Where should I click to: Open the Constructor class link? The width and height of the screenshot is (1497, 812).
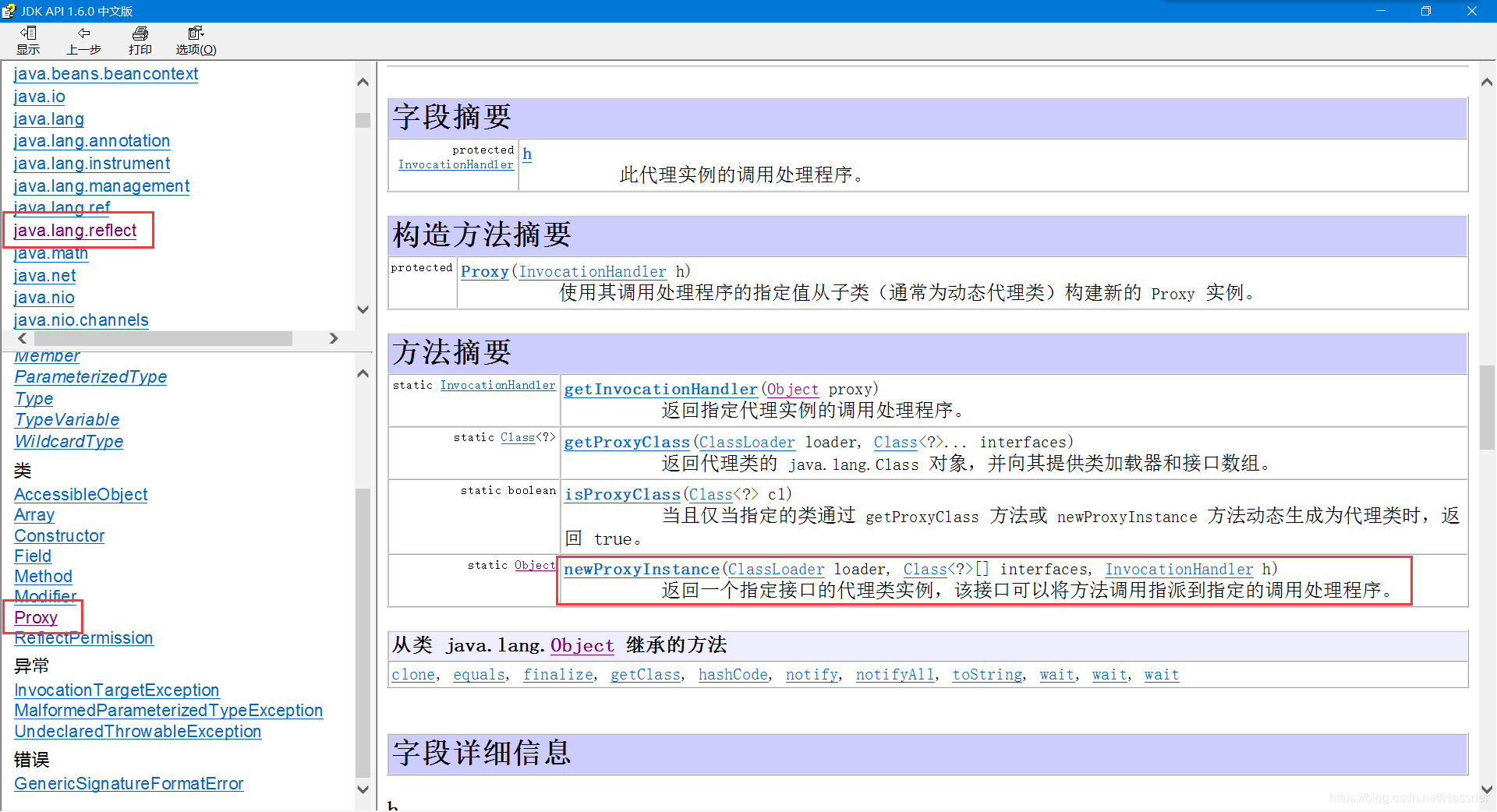tap(59, 536)
